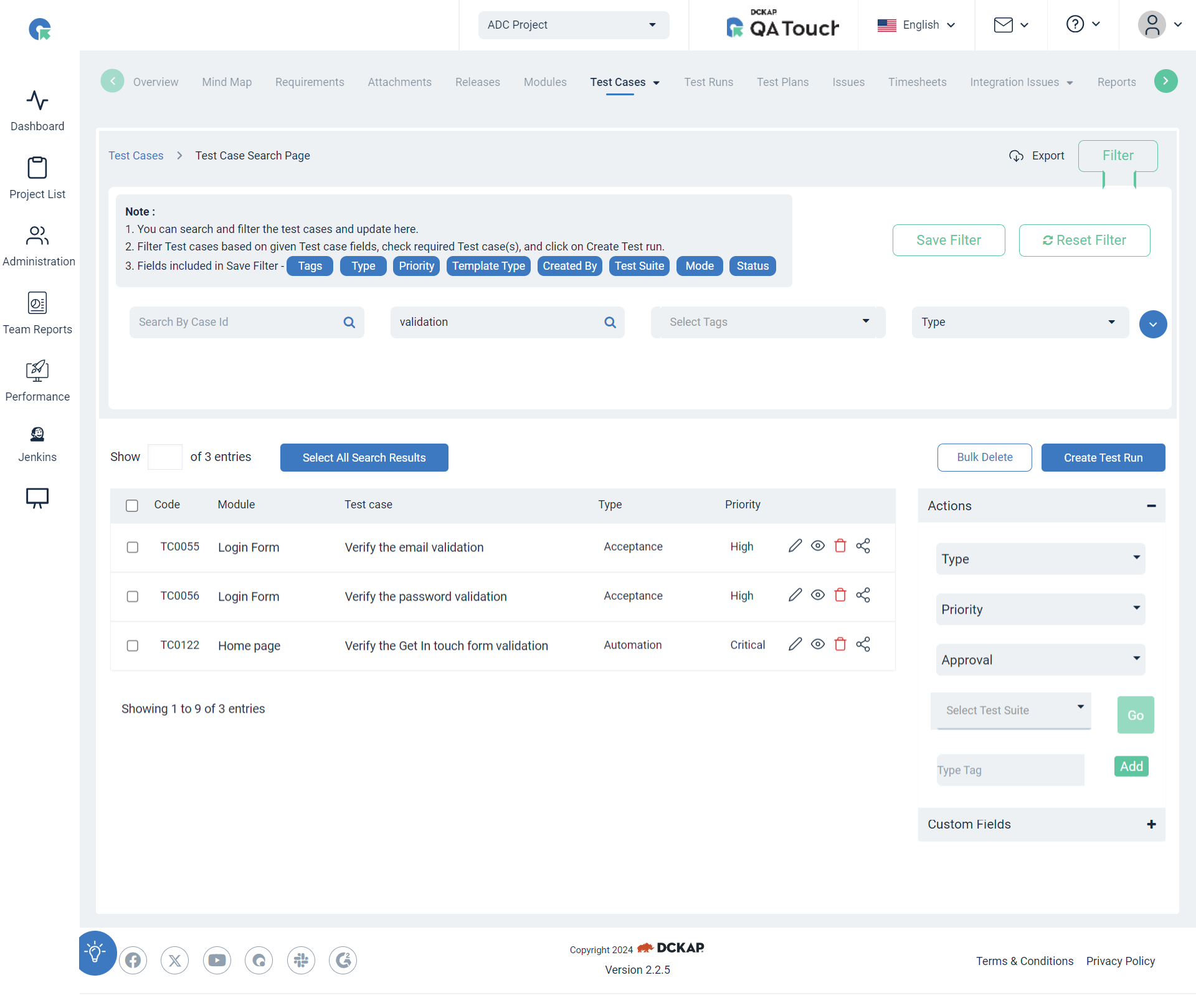Open the Test Runs tab
Screen dimensions: 1196x1008
tap(708, 82)
